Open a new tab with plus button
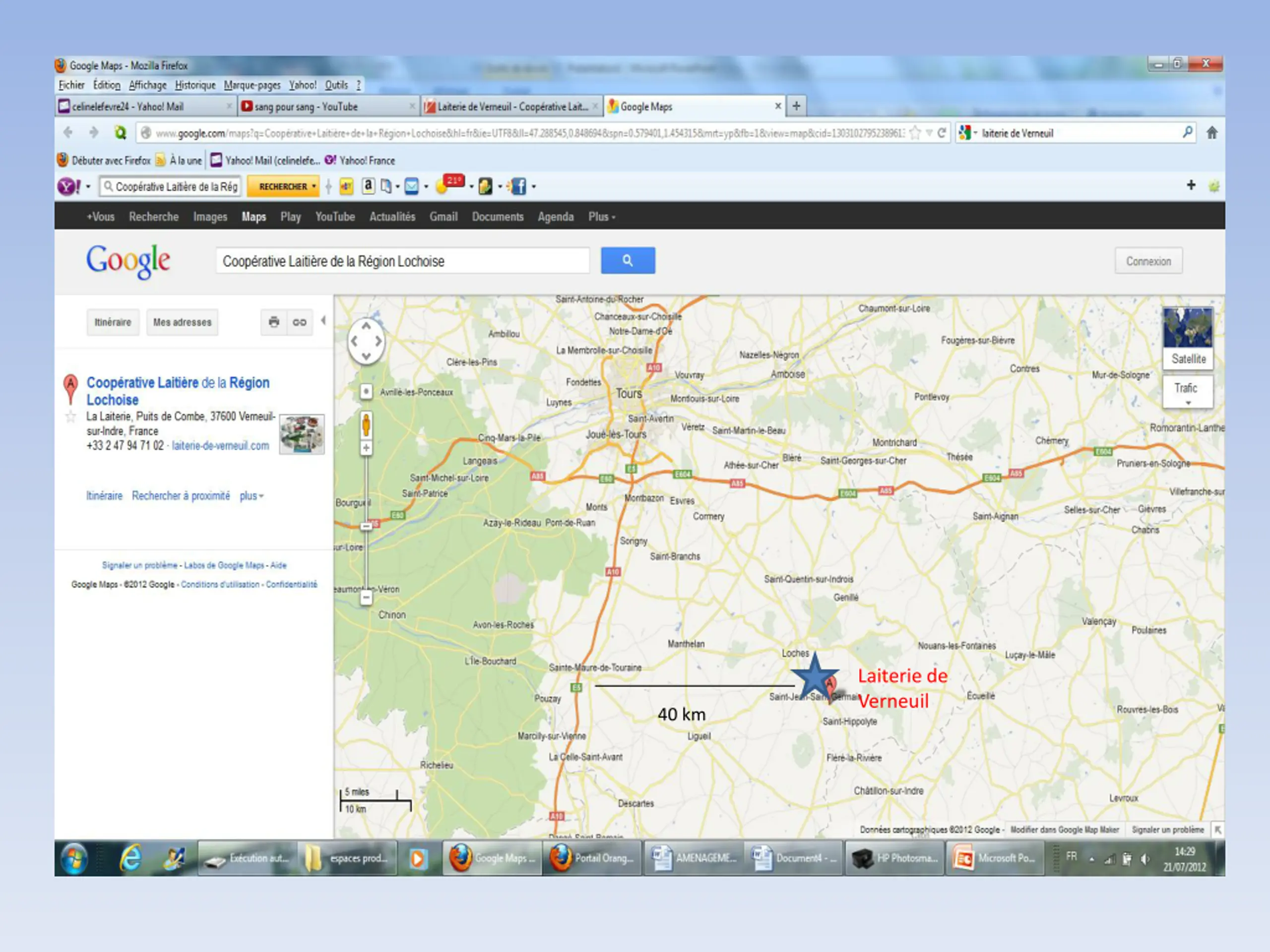 [x=796, y=106]
